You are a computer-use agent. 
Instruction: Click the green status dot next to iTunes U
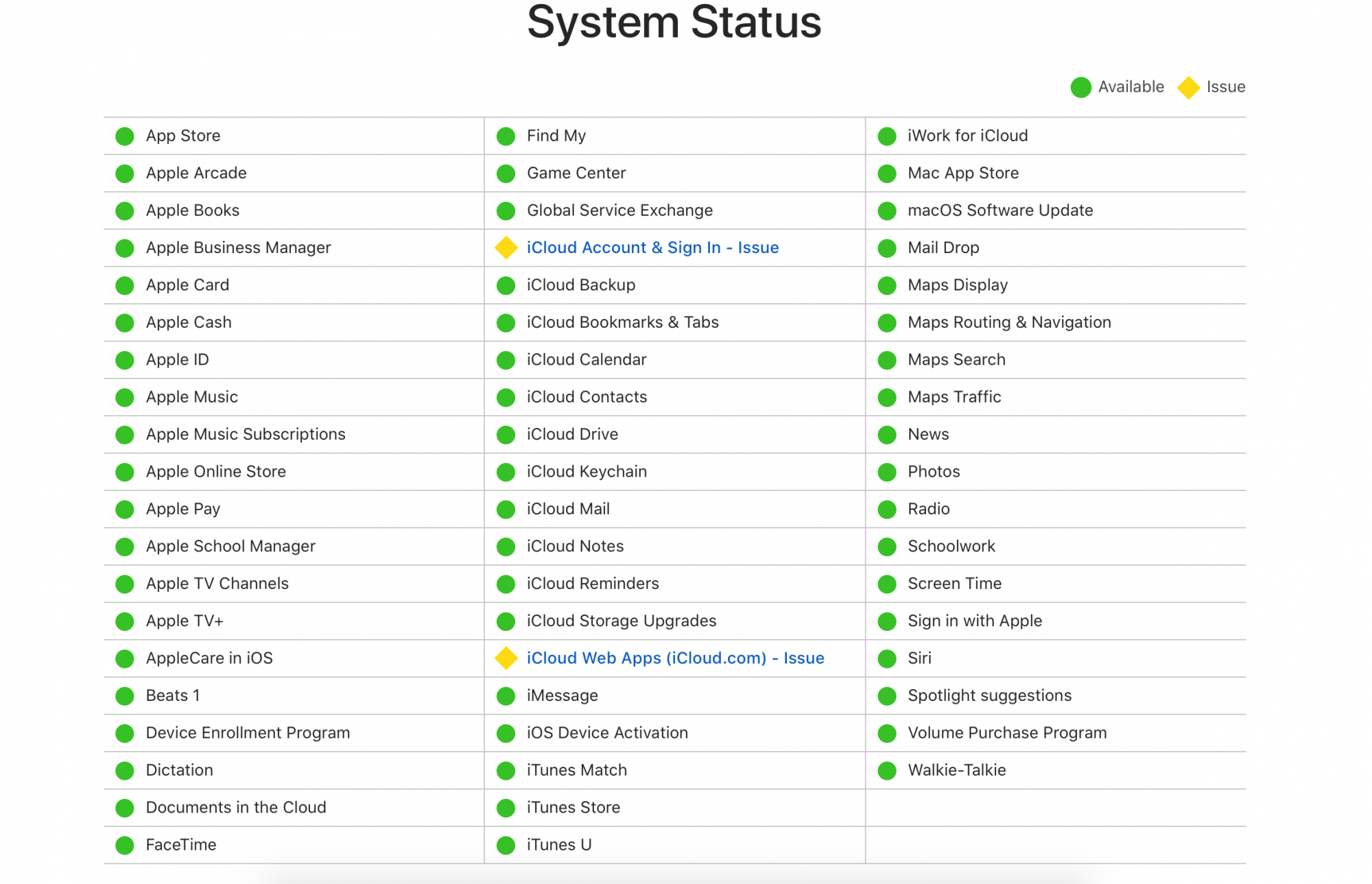[x=506, y=845]
